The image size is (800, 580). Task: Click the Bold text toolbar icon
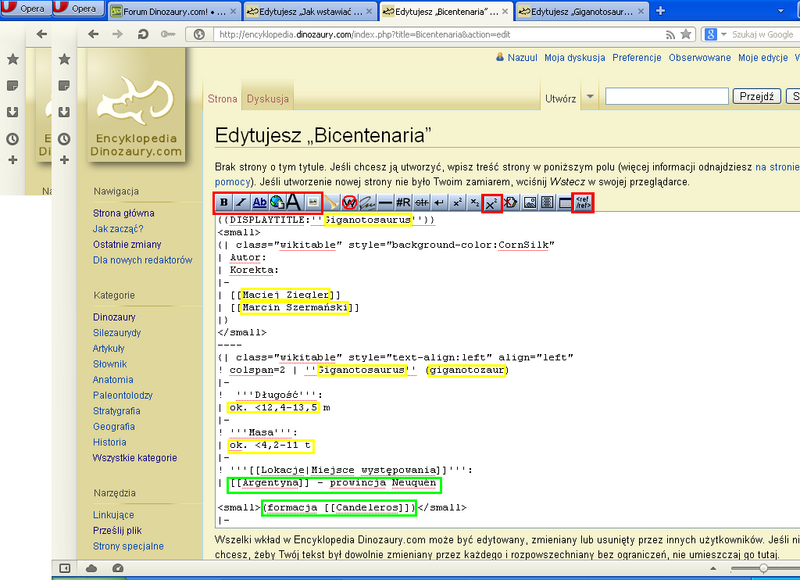[x=224, y=203]
